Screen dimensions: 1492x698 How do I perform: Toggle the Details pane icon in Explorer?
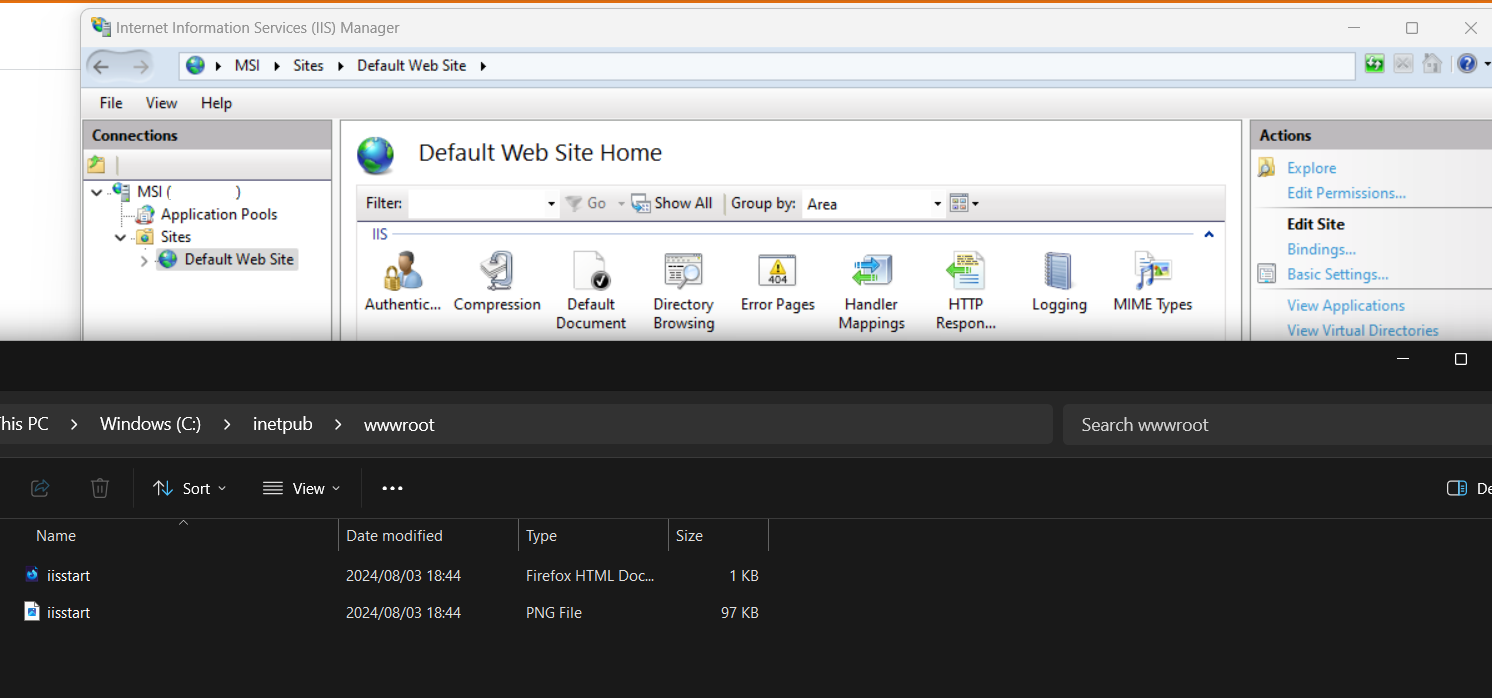click(1457, 488)
